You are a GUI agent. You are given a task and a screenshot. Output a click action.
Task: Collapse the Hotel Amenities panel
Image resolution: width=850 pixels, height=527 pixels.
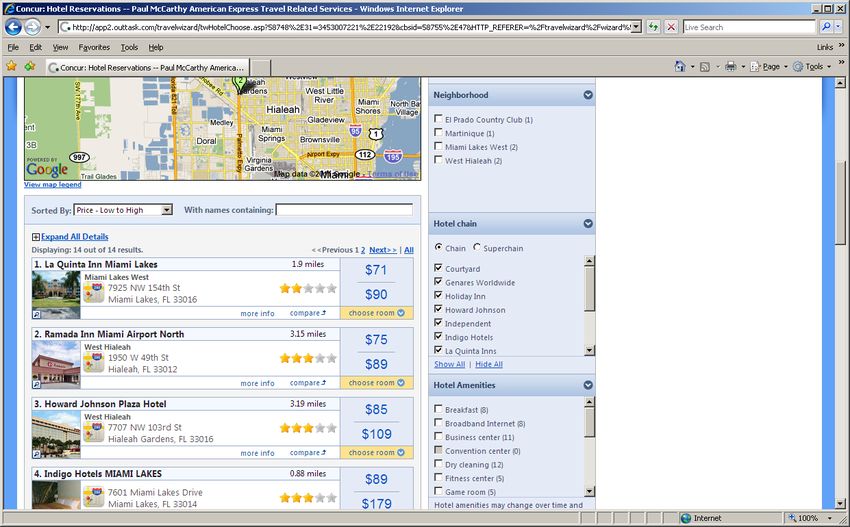pyautogui.click(x=588, y=385)
